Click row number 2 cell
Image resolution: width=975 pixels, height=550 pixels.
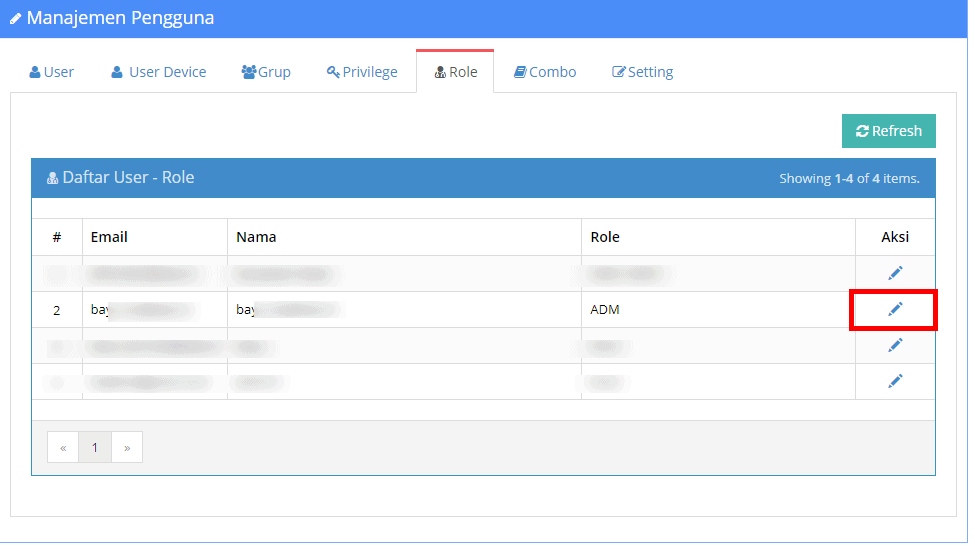point(57,310)
